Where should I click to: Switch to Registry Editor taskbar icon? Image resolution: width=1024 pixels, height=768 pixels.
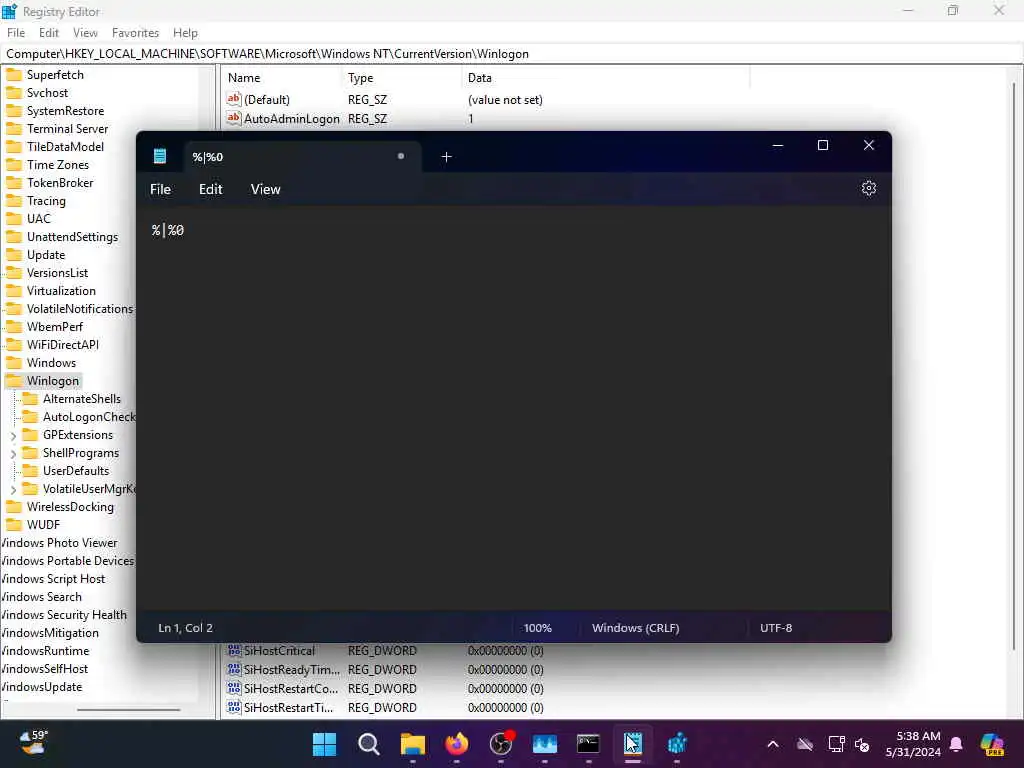[677, 743]
